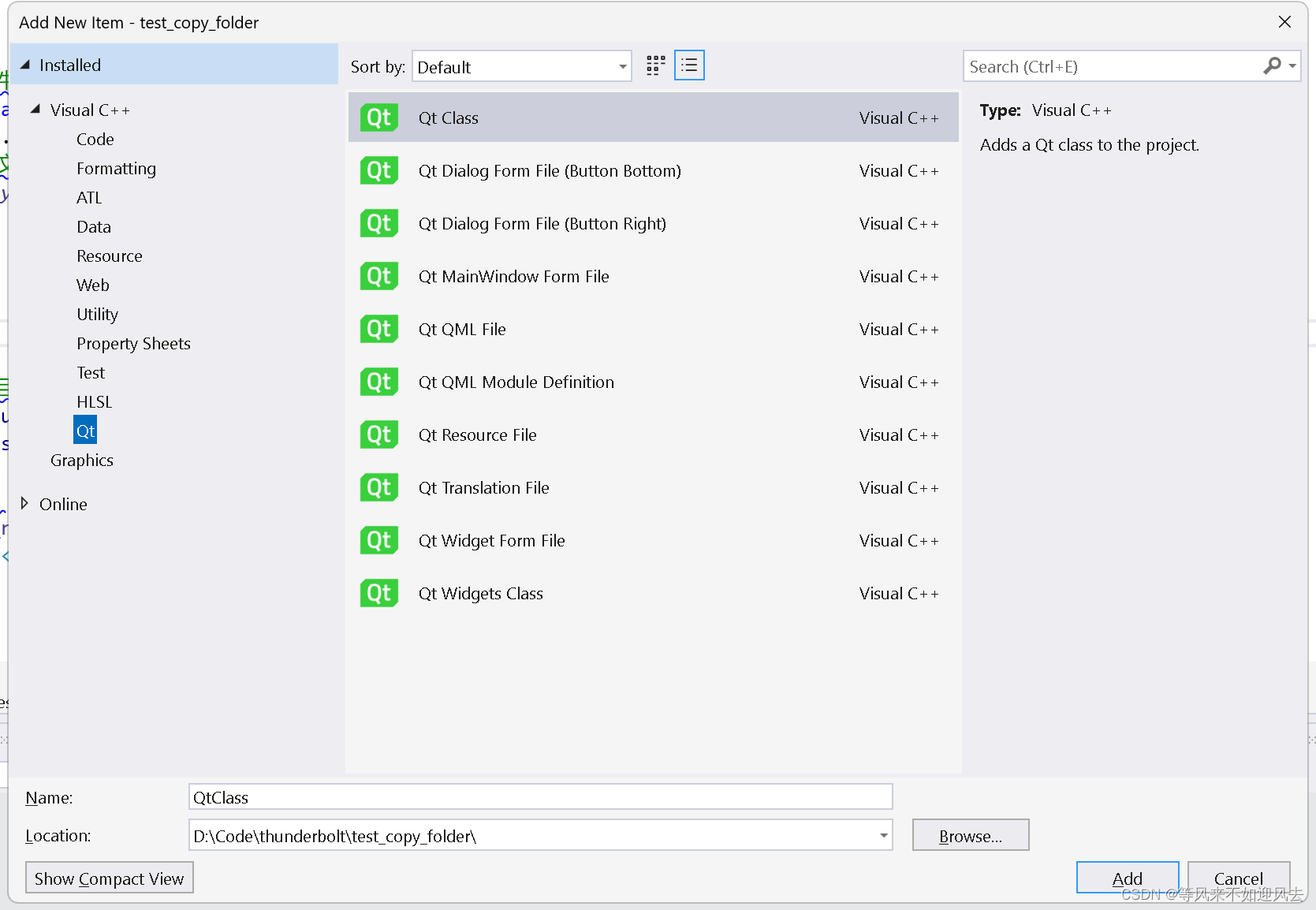Switch to small icons list view
The image size is (1316, 910).
[x=689, y=65]
